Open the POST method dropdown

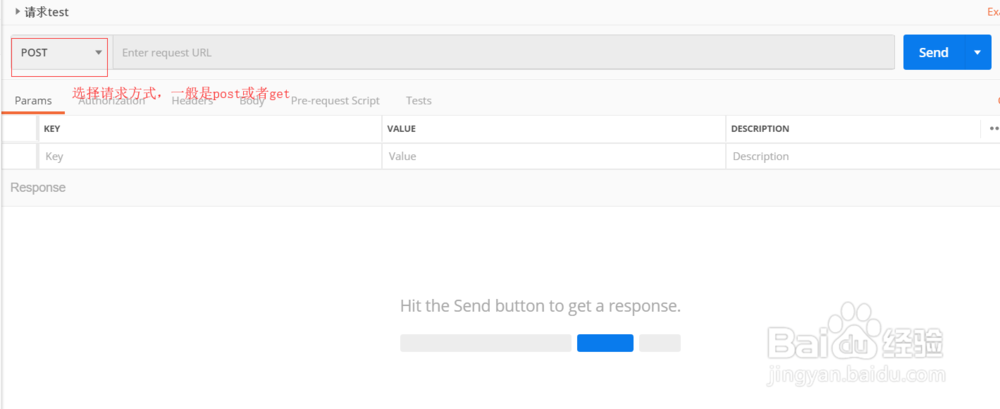click(60, 52)
